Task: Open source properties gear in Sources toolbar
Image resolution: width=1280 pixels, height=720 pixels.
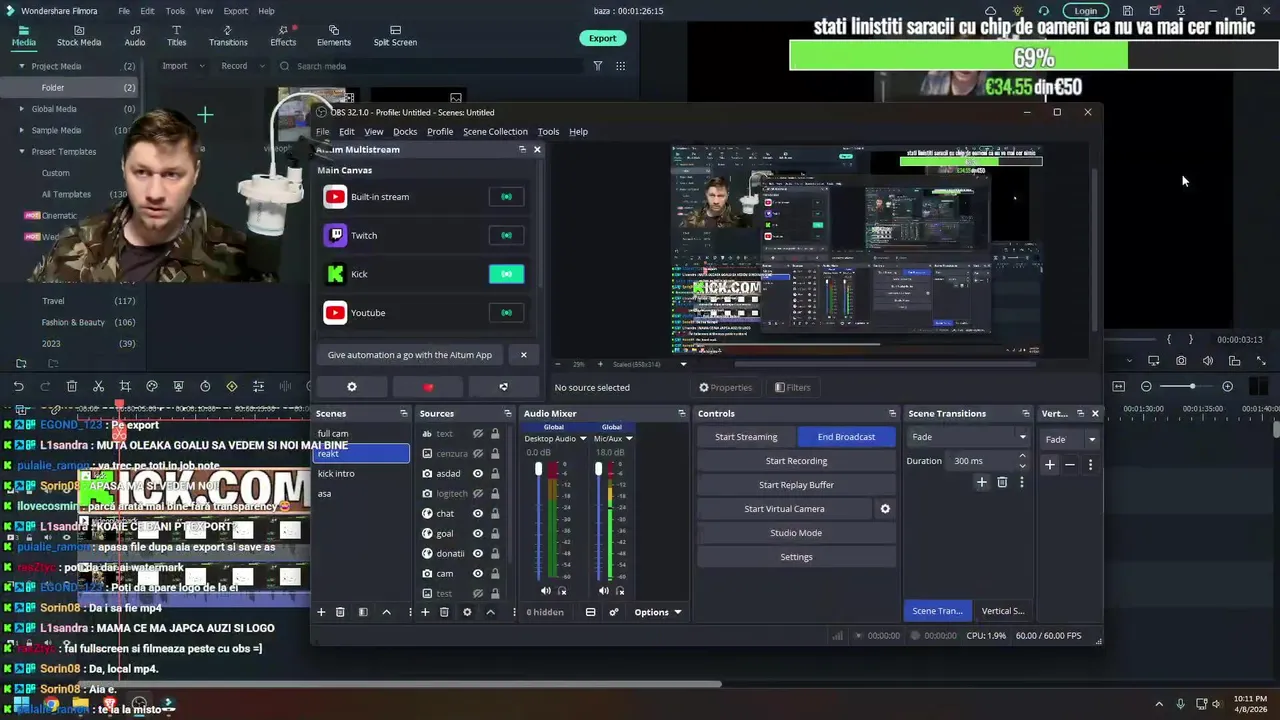Action: click(467, 612)
